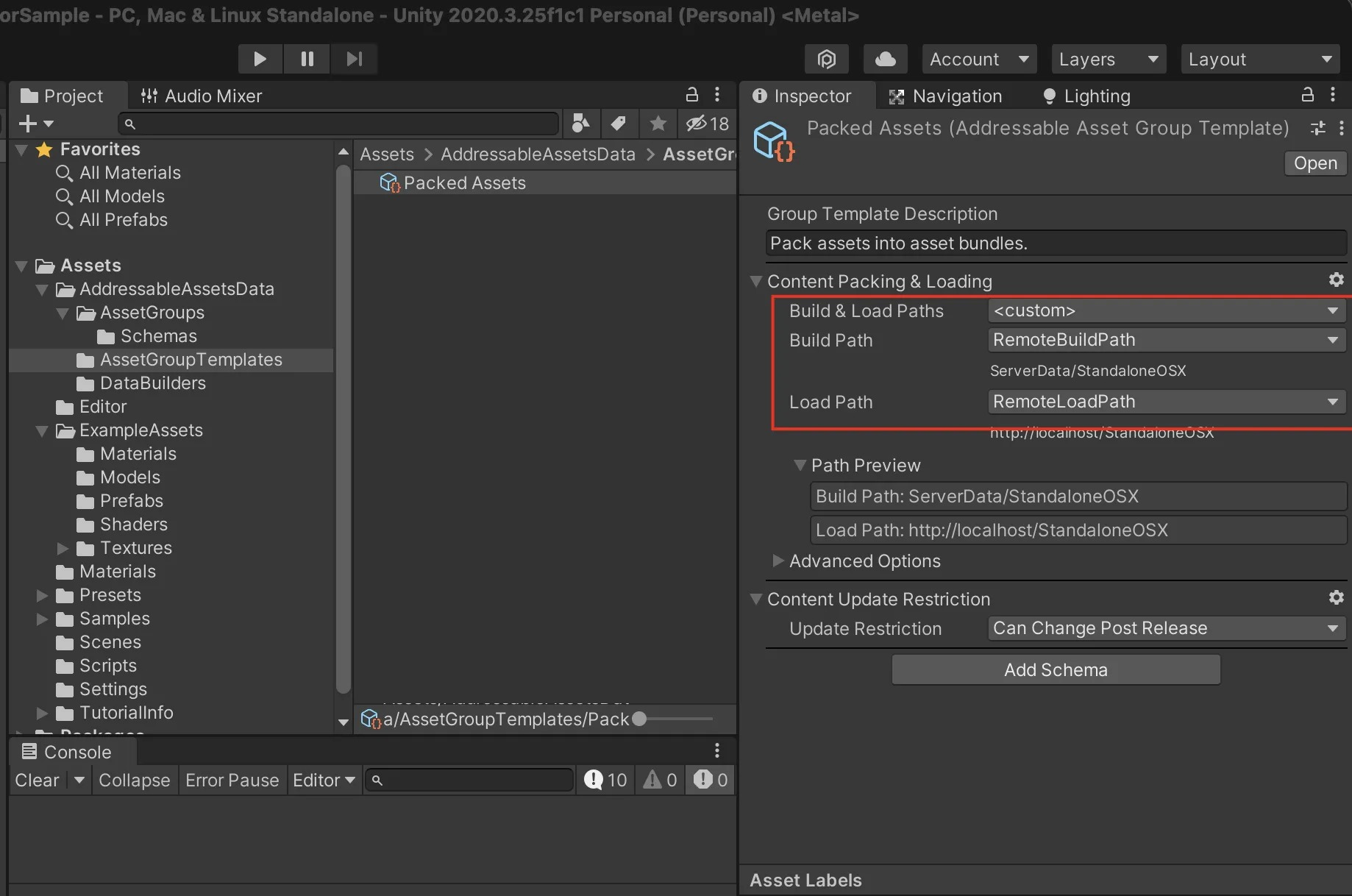
Task: Open the Inspector panel kebab menu
Action: (1333, 94)
